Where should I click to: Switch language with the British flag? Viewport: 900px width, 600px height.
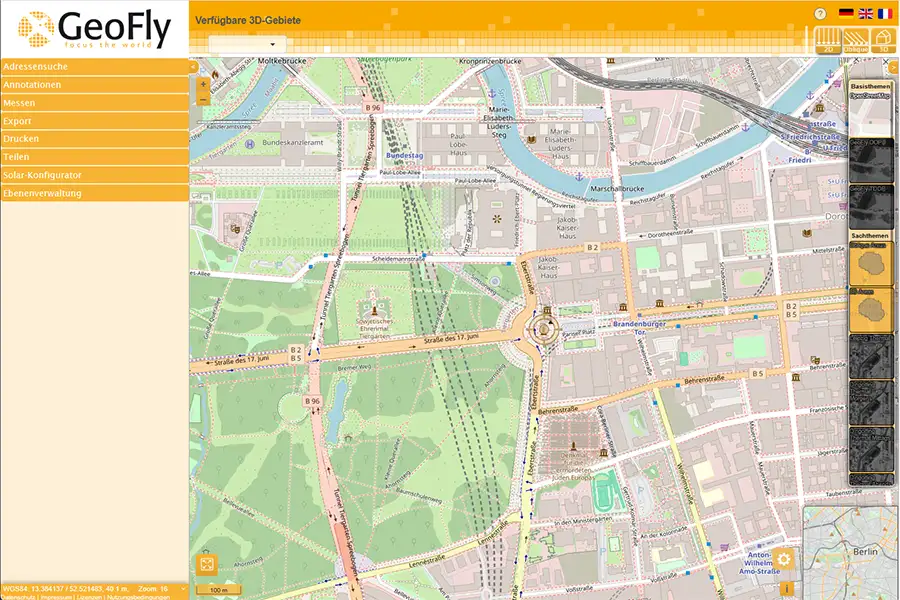[x=865, y=14]
